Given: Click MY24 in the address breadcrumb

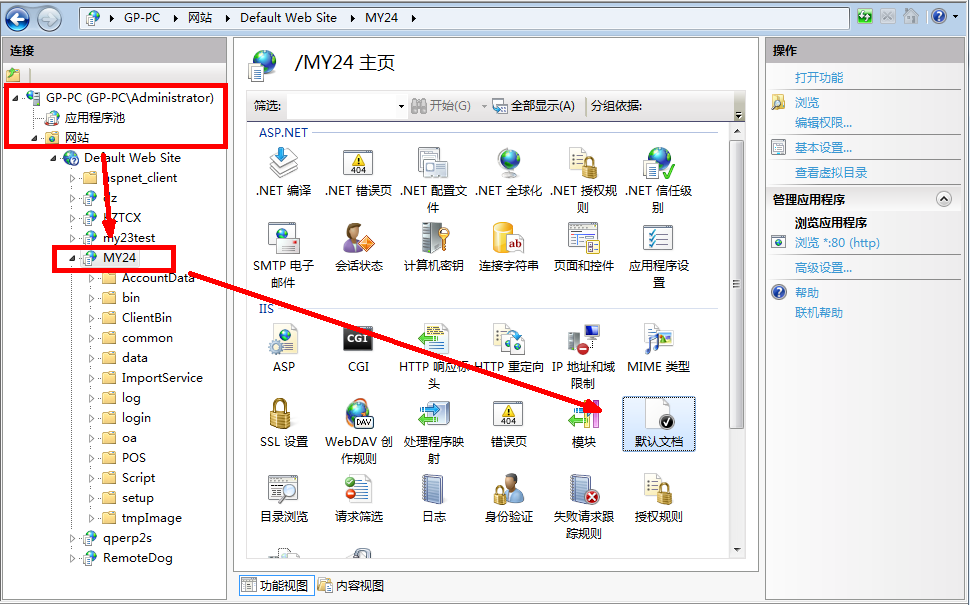Looking at the screenshot, I should pos(381,18).
